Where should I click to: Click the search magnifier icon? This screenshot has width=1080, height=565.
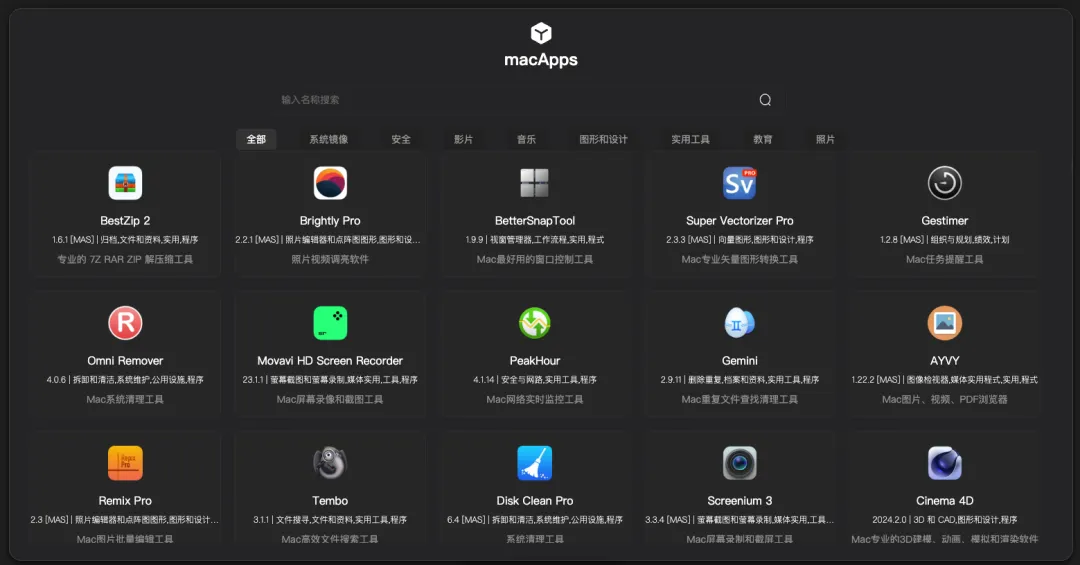(765, 100)
